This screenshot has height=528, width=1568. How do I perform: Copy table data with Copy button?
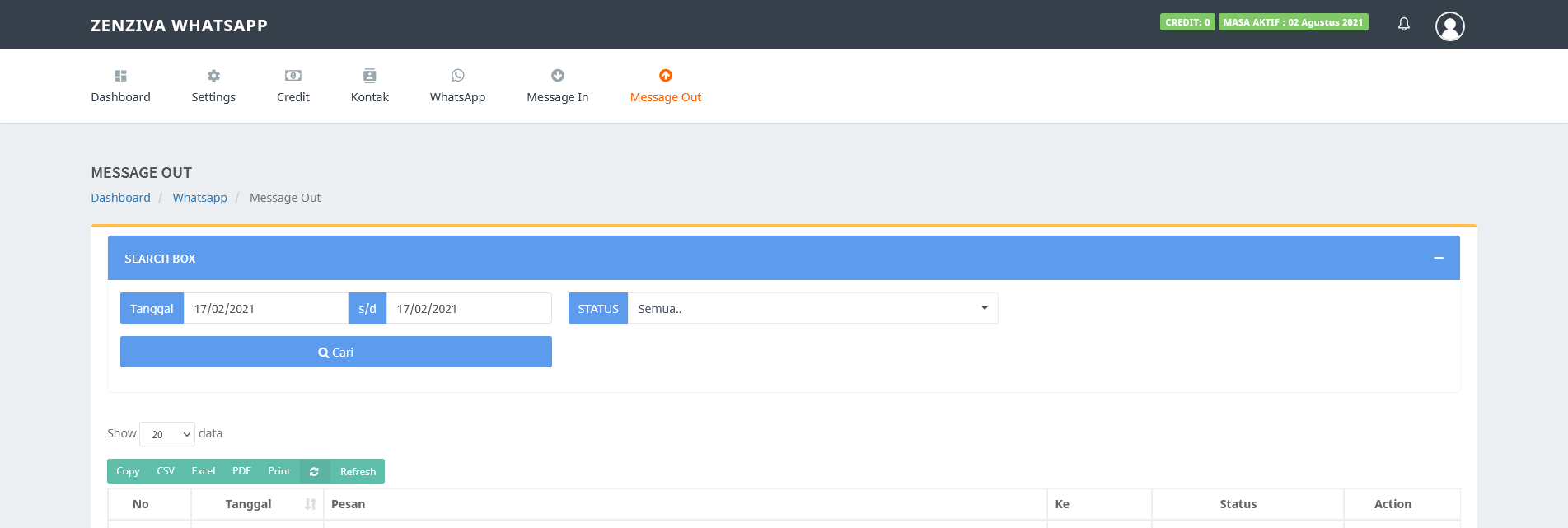coord(128,471)
